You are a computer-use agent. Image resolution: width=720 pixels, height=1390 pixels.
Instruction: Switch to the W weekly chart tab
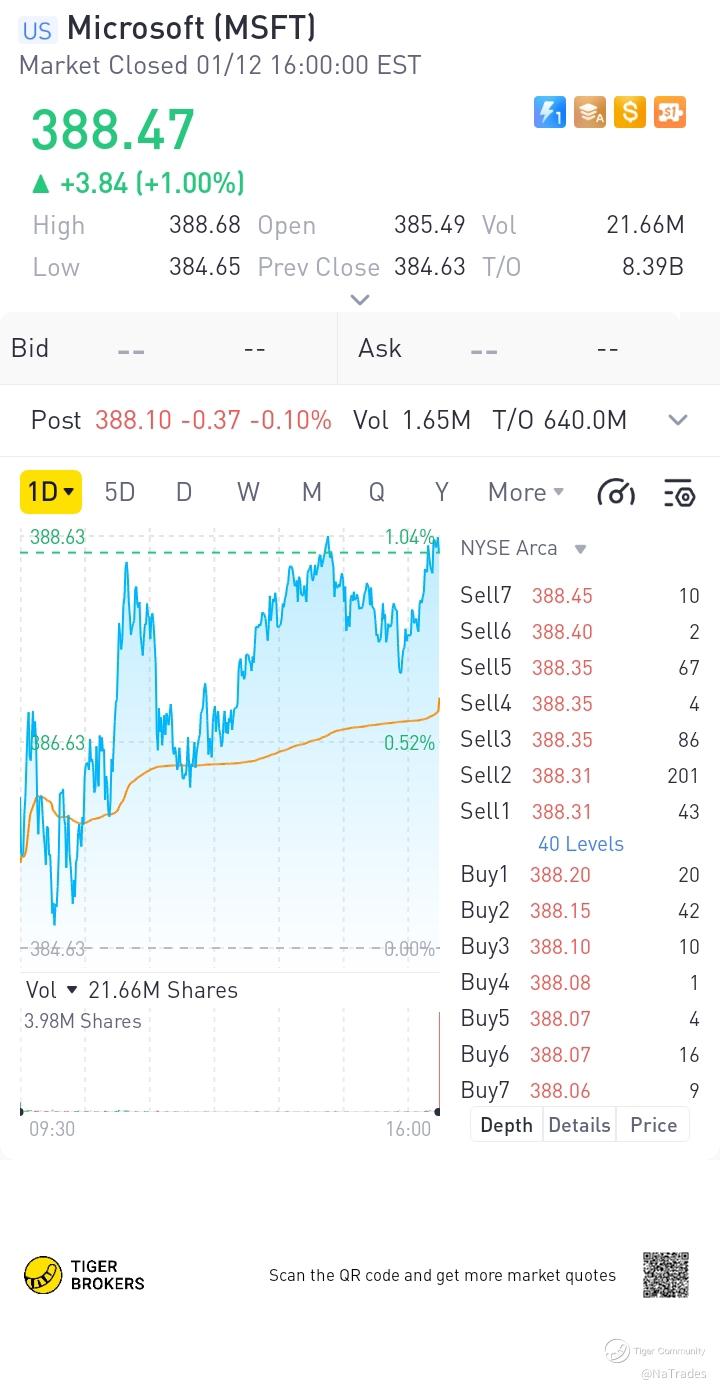(x=248, y=492)
